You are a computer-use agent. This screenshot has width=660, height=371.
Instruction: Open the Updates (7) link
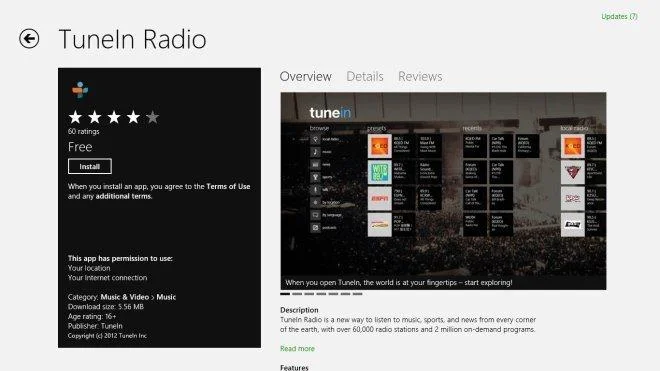pyautogui.click(x=619, y=16)
